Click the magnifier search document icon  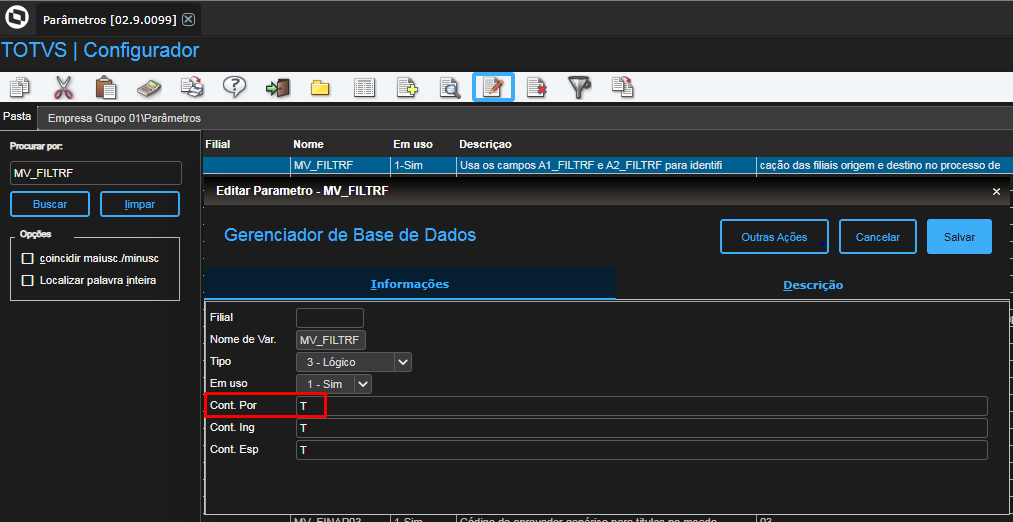450,87
